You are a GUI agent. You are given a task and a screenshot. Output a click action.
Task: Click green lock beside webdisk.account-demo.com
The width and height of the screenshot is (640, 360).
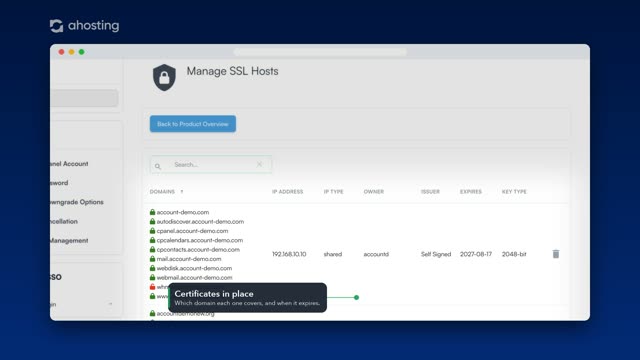click(152, 268)
